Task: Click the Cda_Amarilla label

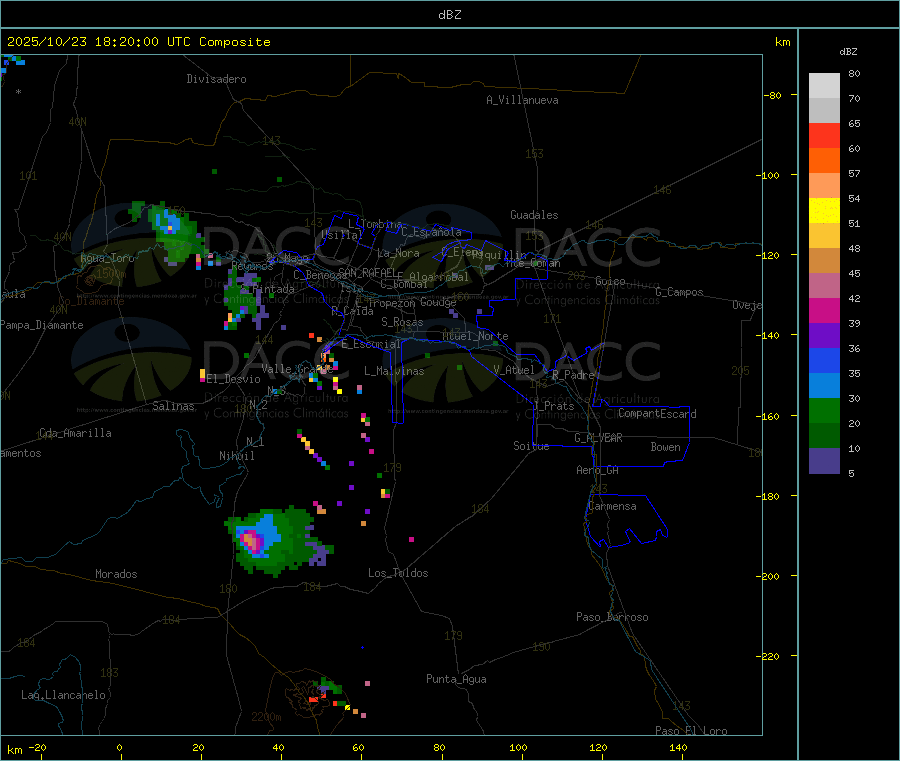Action: [x=75, y=433]
